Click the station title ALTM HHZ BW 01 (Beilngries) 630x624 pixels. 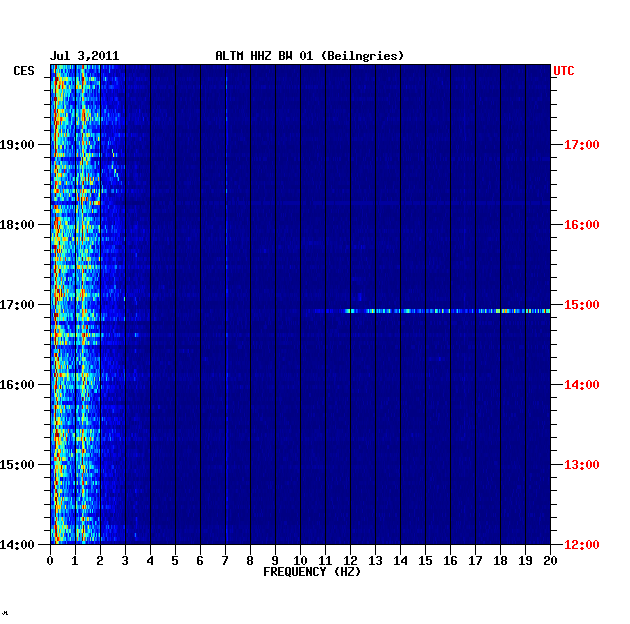(x=309, y=56)
